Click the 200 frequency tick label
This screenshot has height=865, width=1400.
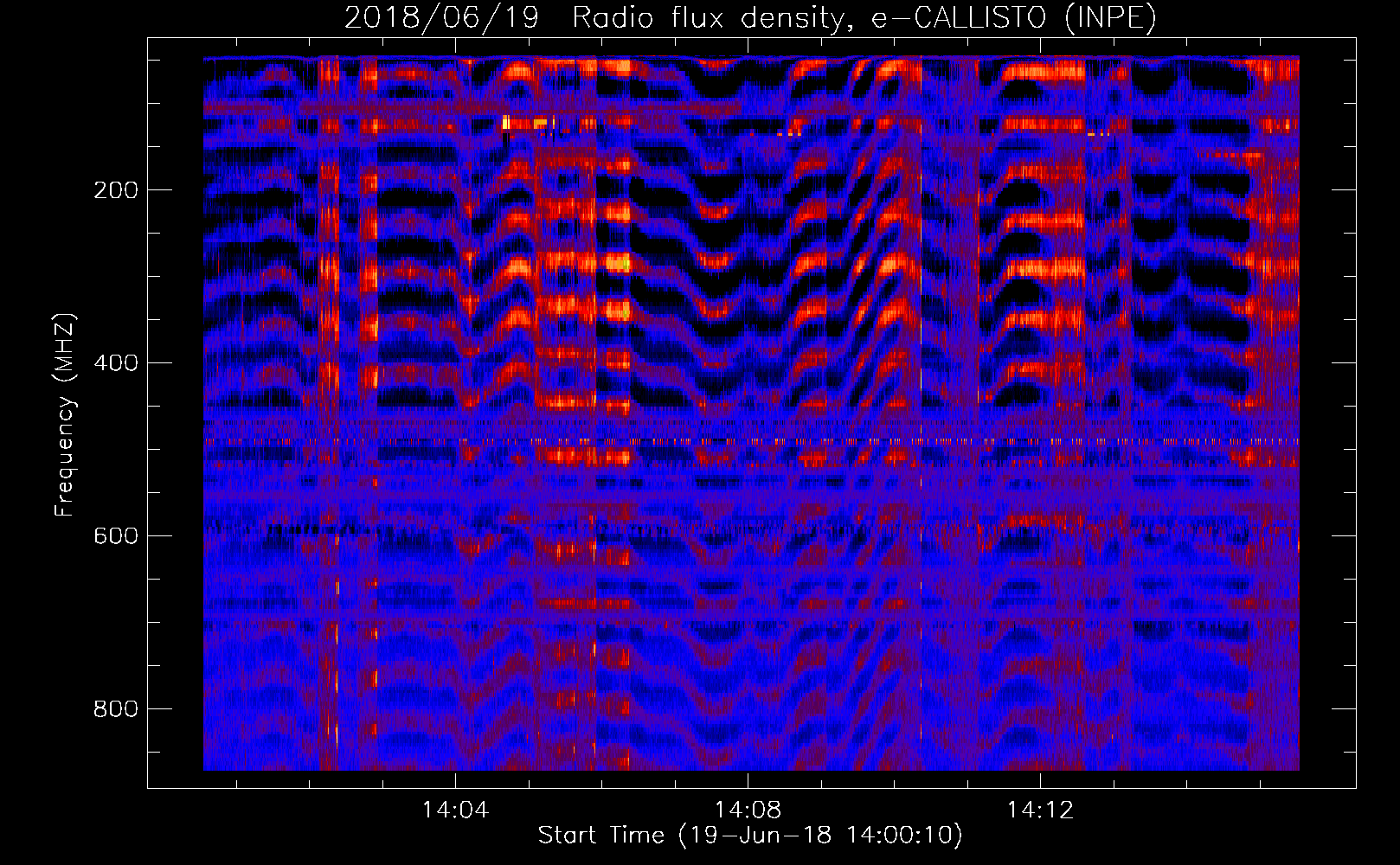coord(116,190)
